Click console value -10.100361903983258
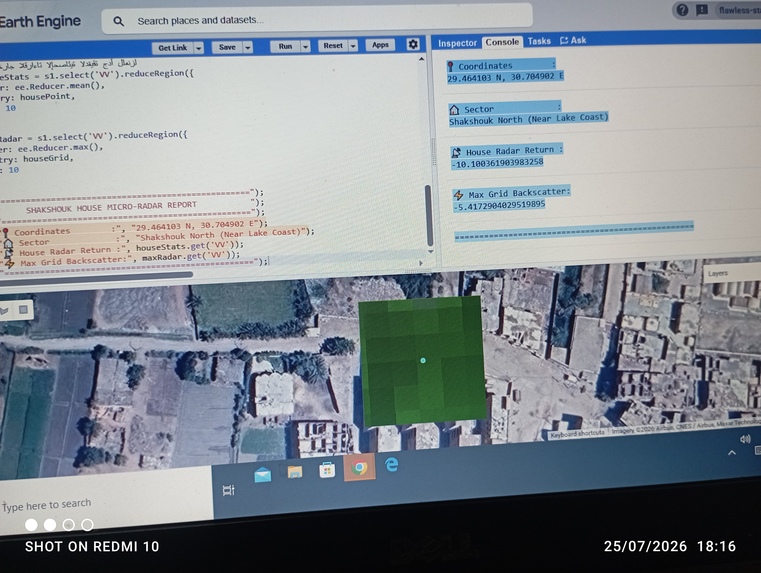 [497, 163]
